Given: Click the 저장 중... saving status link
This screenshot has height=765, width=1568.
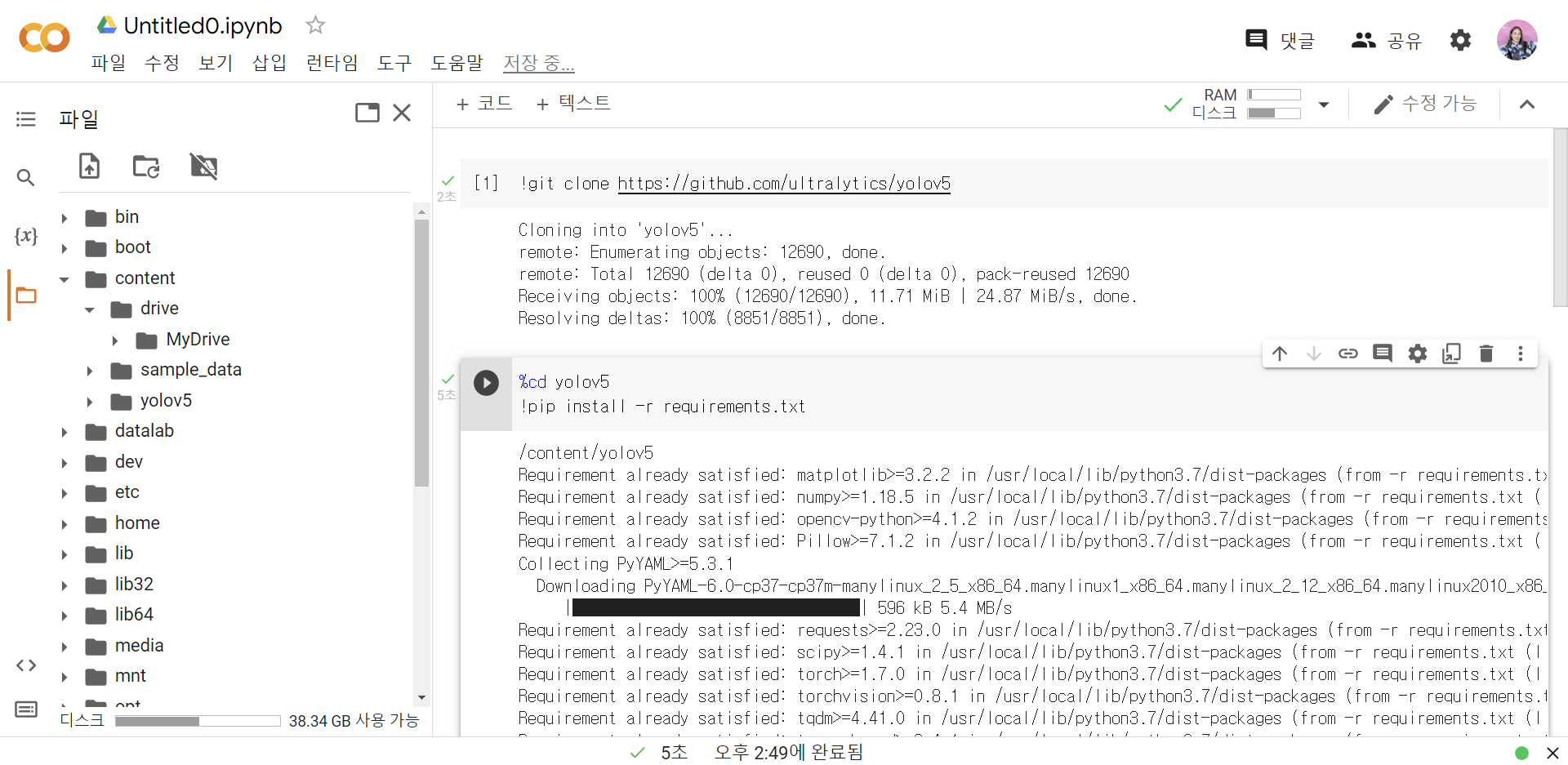Looking at the screenshot, I should pos(539,63).
